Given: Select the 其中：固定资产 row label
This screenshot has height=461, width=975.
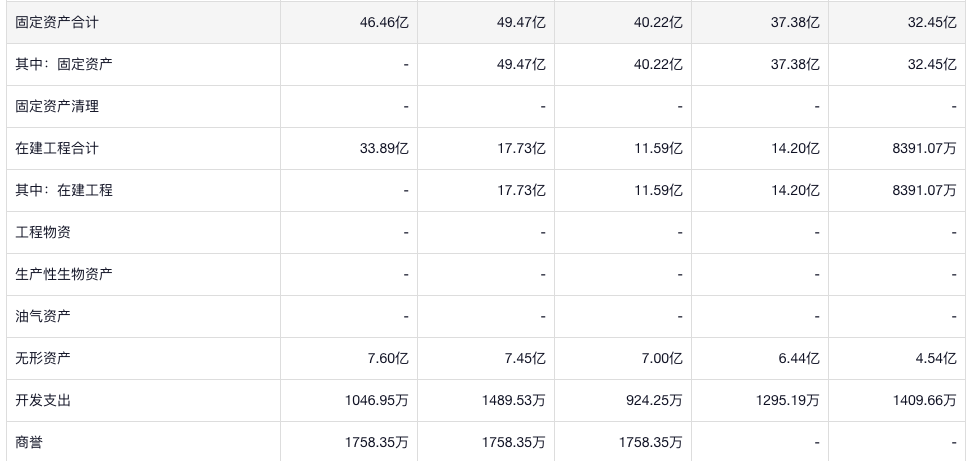Looking at the screenshot, I should 64,64.
